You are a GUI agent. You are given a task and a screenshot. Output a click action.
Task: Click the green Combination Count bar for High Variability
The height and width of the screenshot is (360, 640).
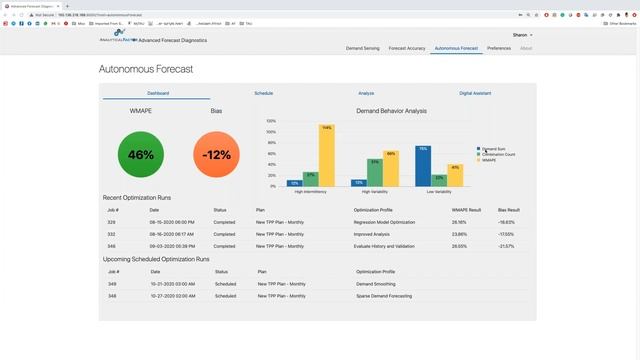click(375, 173)
